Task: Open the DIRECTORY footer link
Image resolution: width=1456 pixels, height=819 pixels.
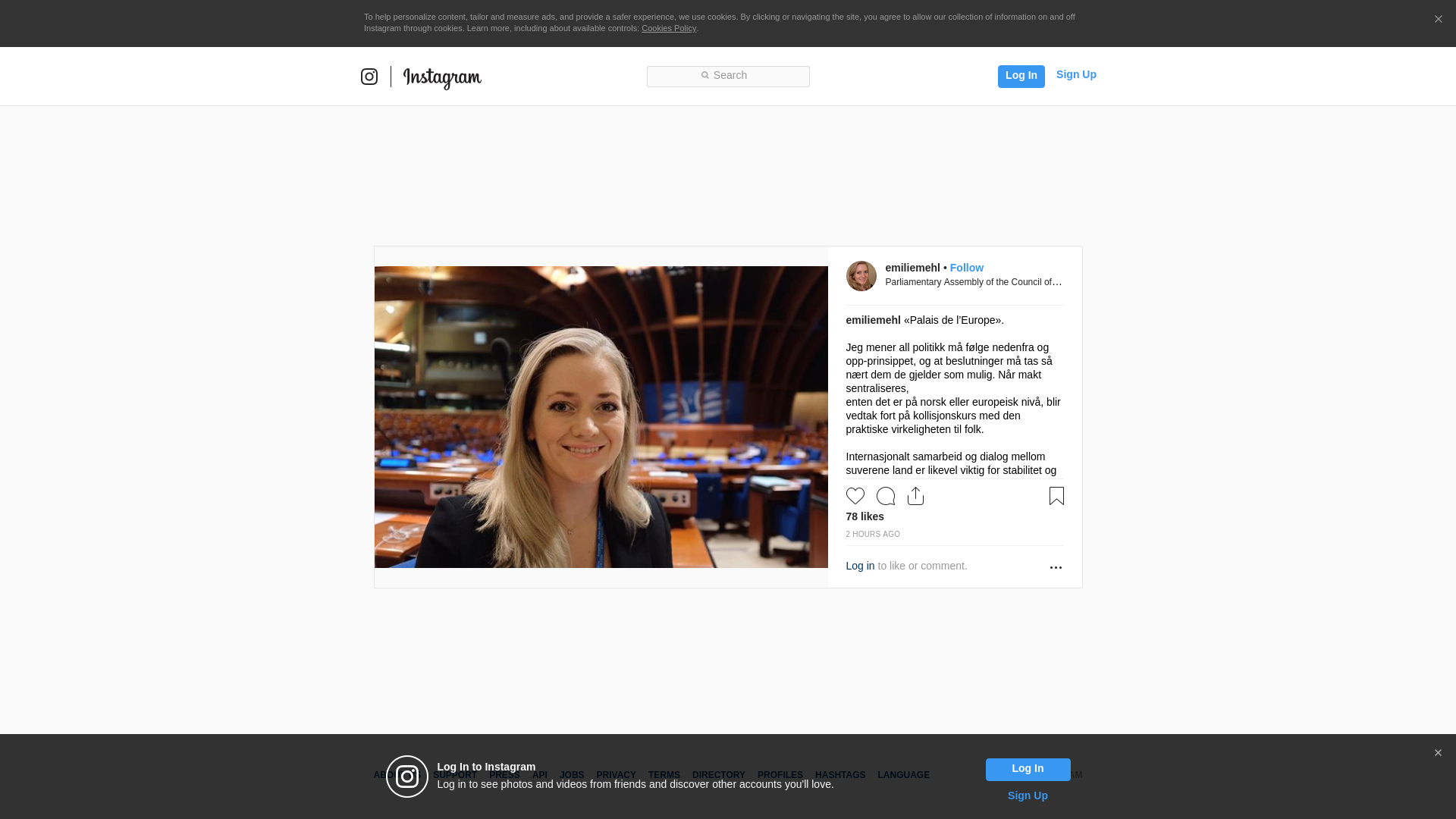Action: tap(718, 775)
